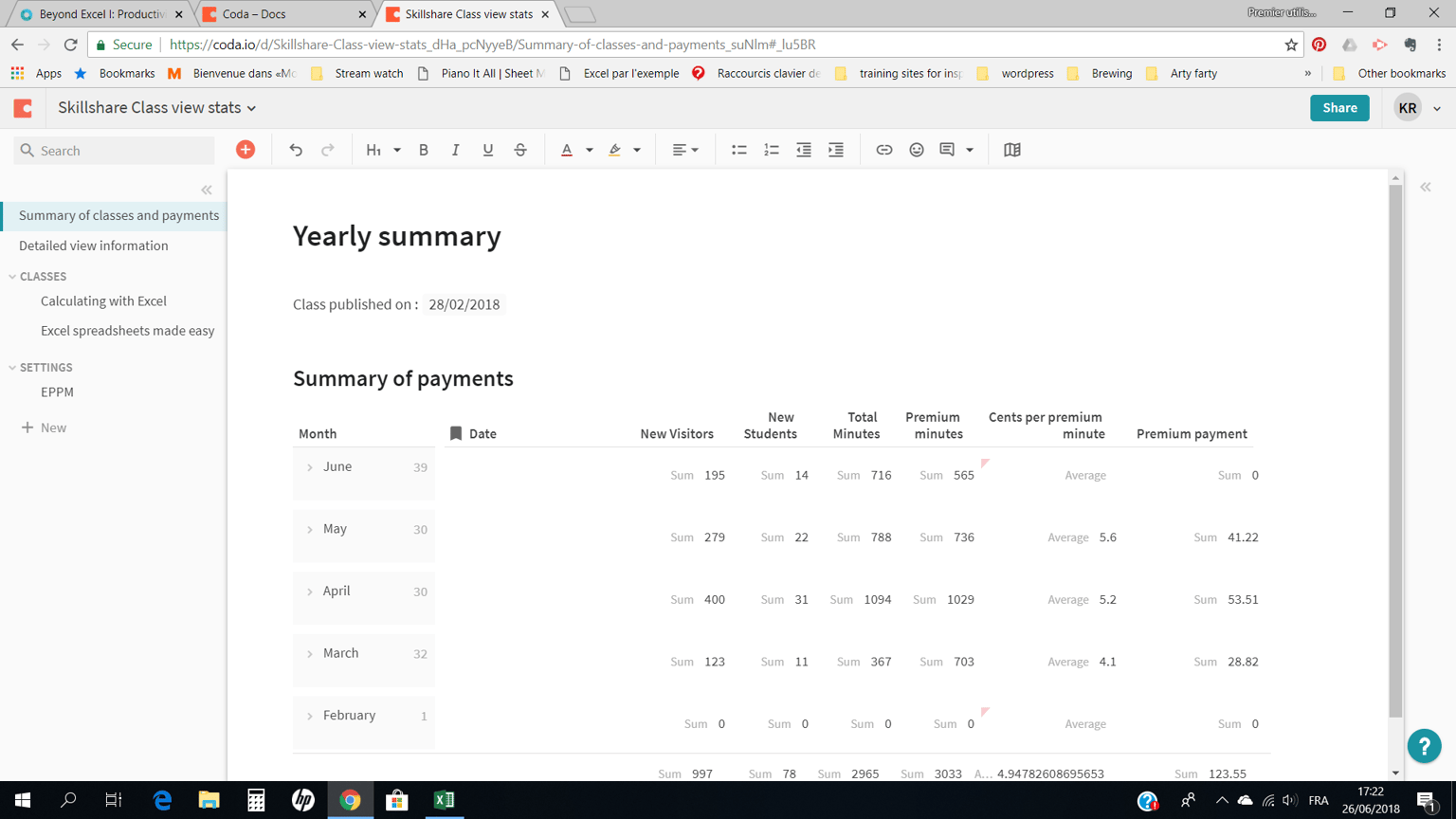
Task: Collapse the SETTINGS section
Action: click(12, 368)
